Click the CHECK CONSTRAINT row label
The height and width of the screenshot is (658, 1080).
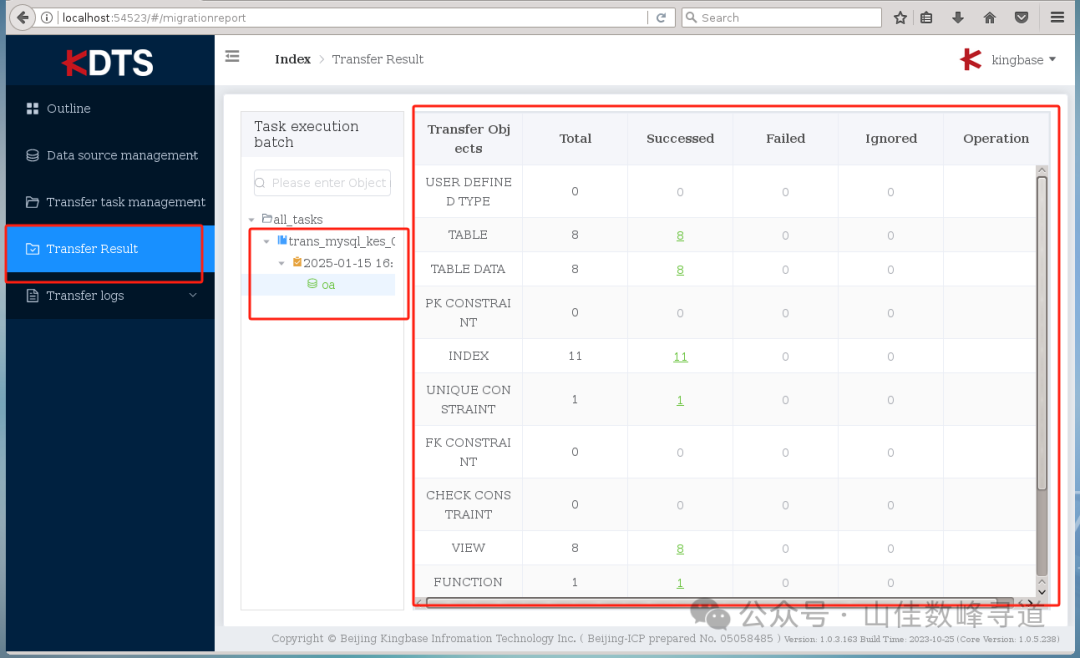(468, 505)
